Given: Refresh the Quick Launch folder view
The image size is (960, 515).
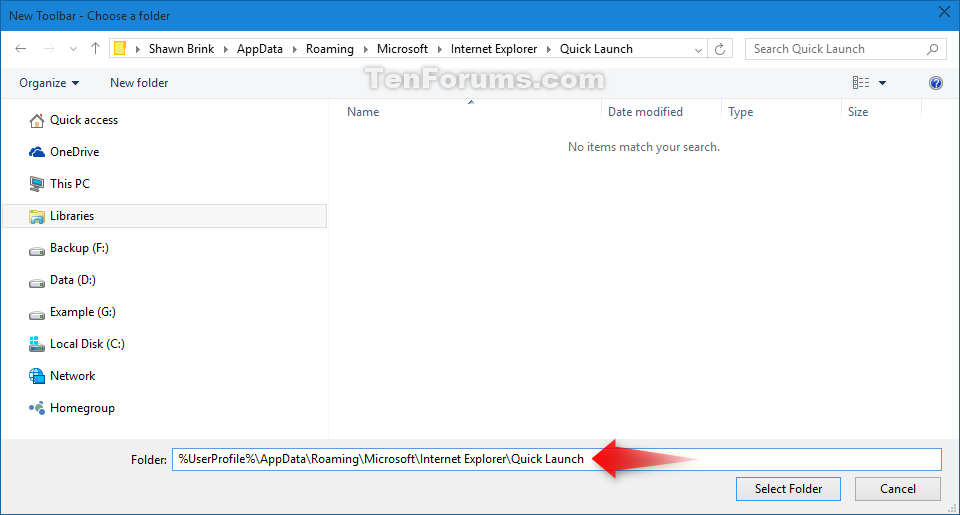Looking at the screenshot, I should pyautogui.click(x=720, y=49).
